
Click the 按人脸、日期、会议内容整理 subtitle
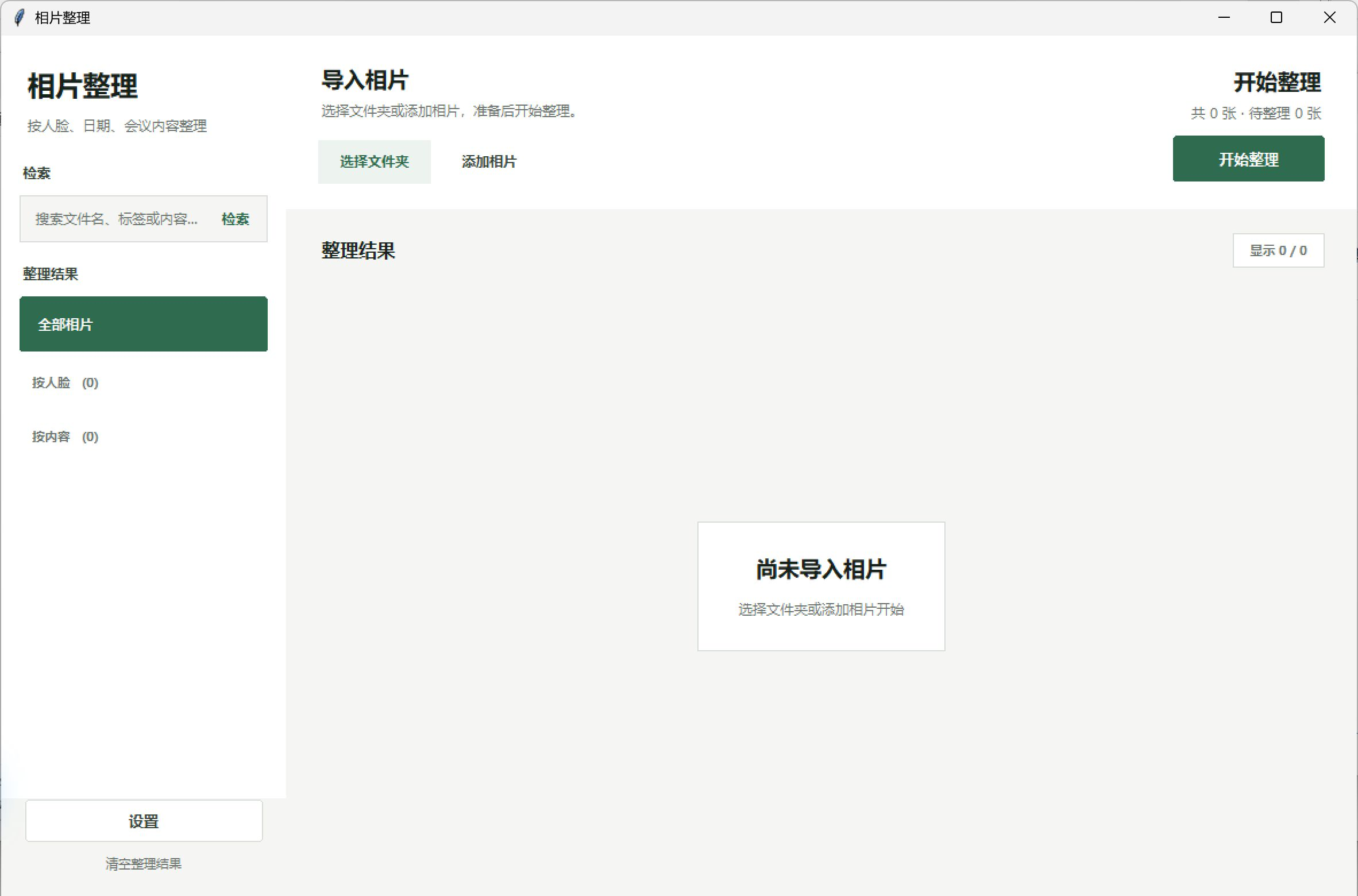point(117,126)
